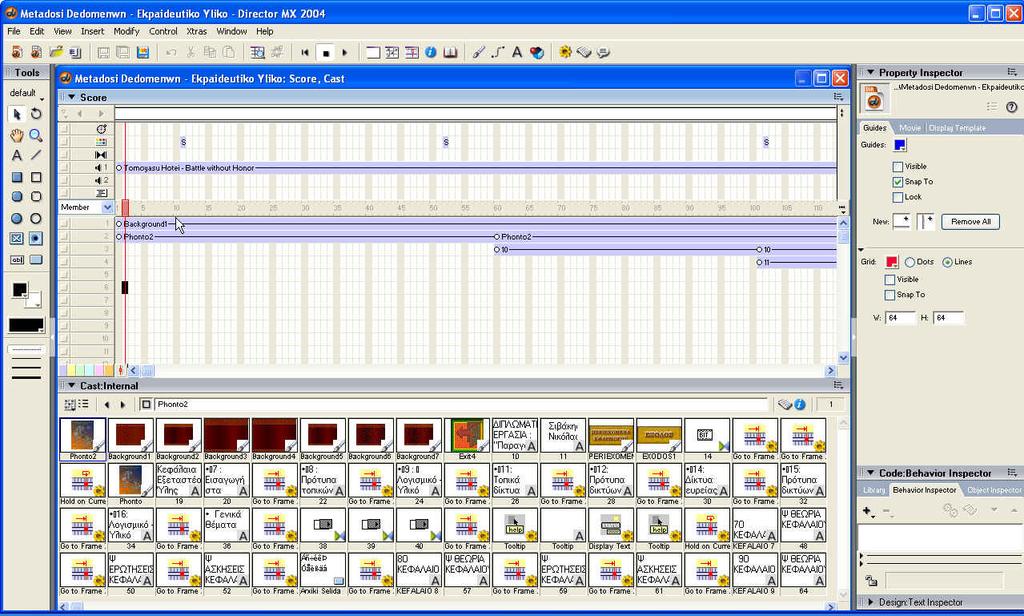This screenshot has width=1024, height=616.
Task: Rewind the movie playback
Action: pos(304,52)
